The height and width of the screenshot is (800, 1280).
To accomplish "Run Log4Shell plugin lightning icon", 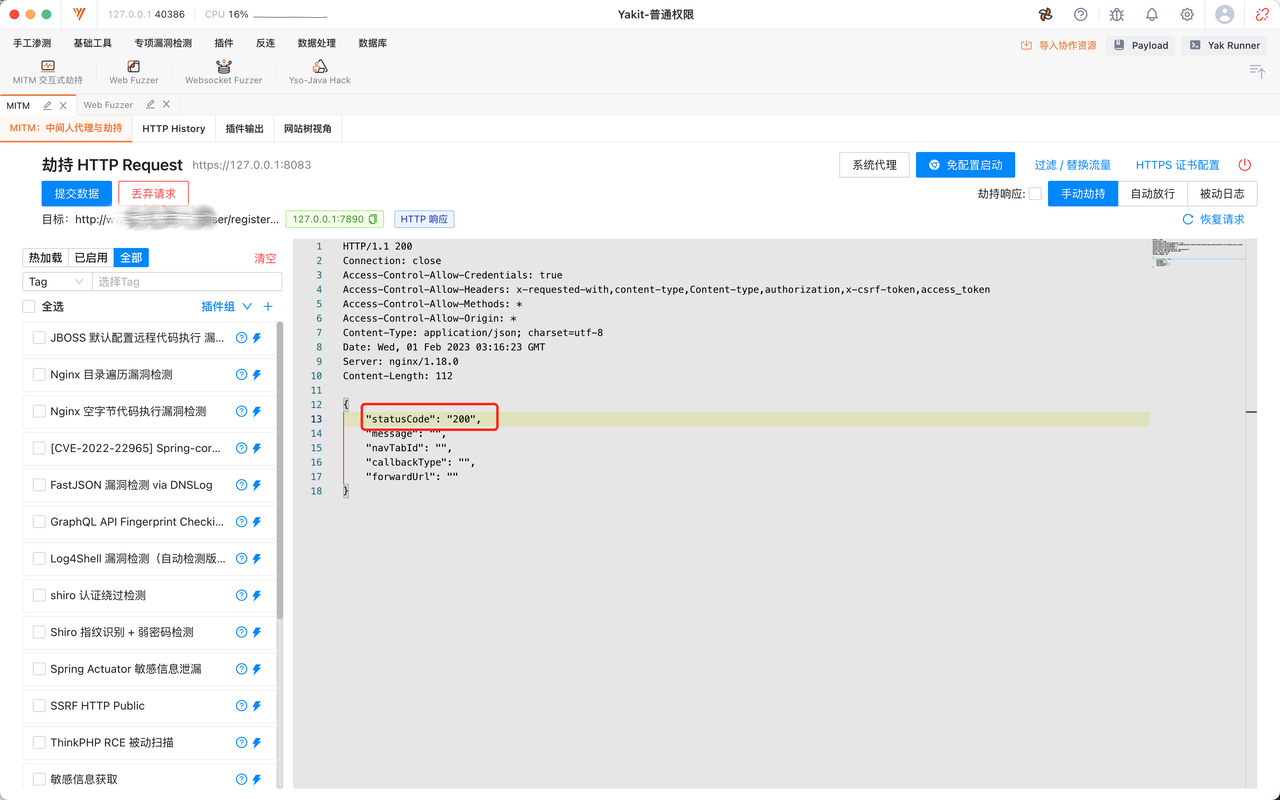I will click(x=257, y=559).
